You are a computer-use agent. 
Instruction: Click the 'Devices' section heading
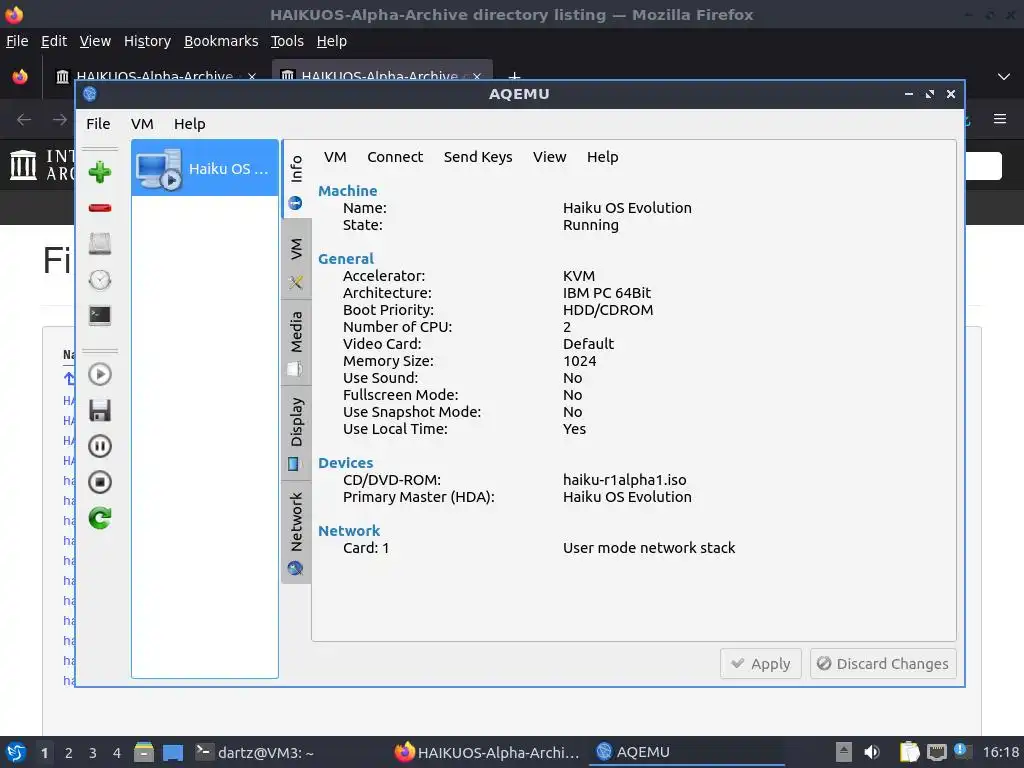click(345, 463)
